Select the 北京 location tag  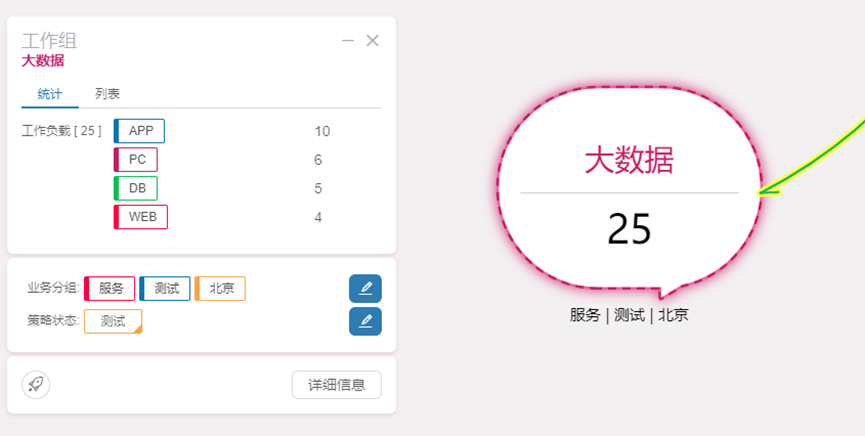(220, 289)
